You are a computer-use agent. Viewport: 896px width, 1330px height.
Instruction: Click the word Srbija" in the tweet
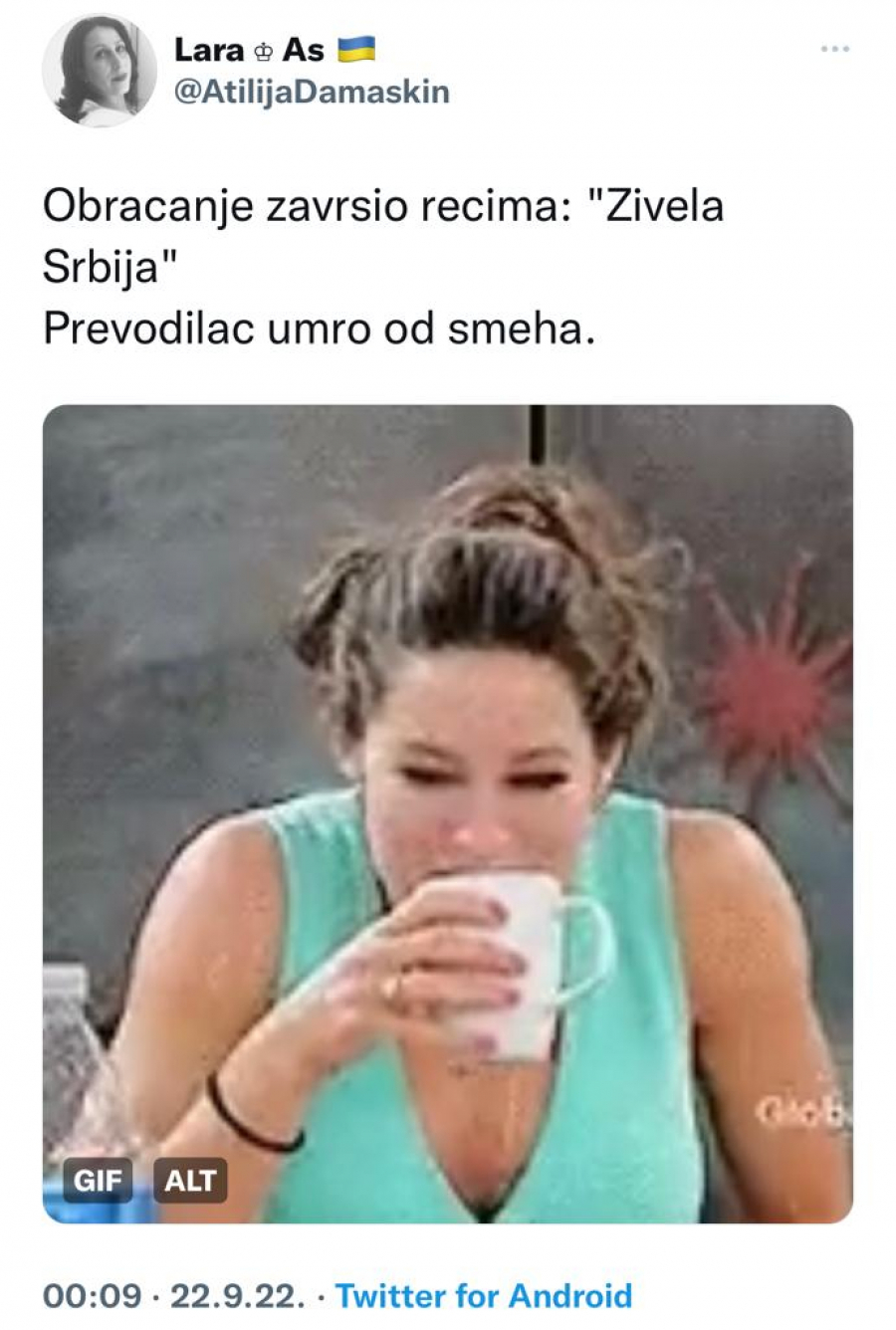(x=111, y=268)
